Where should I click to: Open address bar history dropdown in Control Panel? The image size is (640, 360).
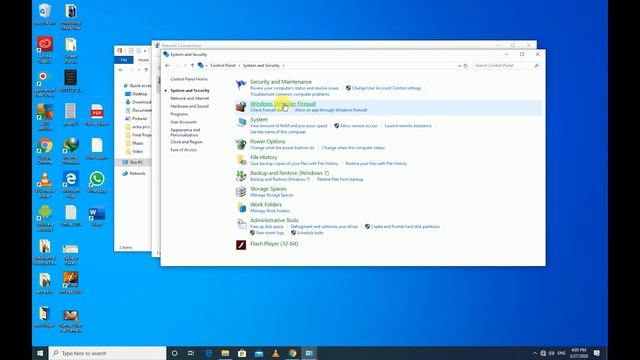tap(459, 65)
